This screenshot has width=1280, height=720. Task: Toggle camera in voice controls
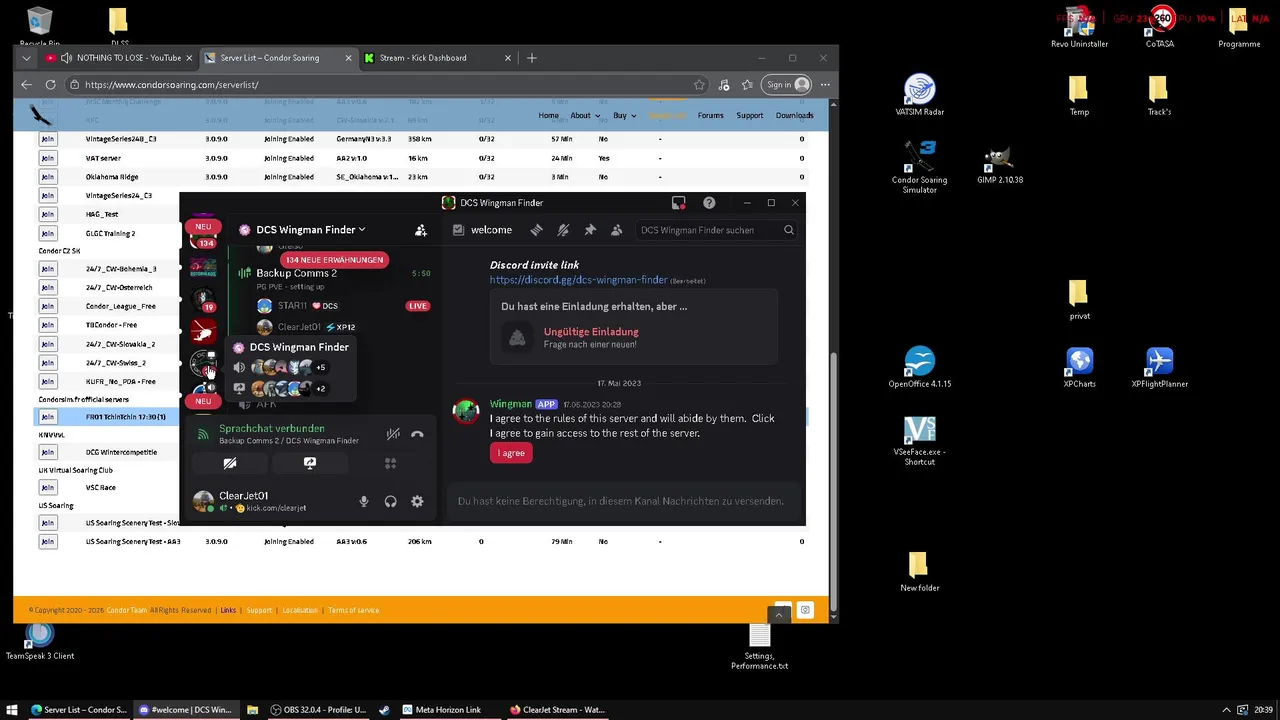tap(229, 463)
